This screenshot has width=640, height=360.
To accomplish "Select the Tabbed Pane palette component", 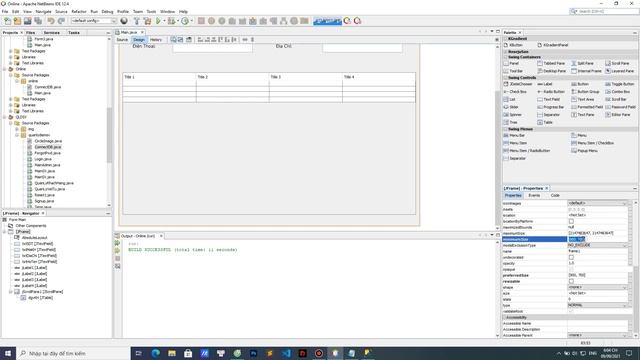I will coord(551,64).
